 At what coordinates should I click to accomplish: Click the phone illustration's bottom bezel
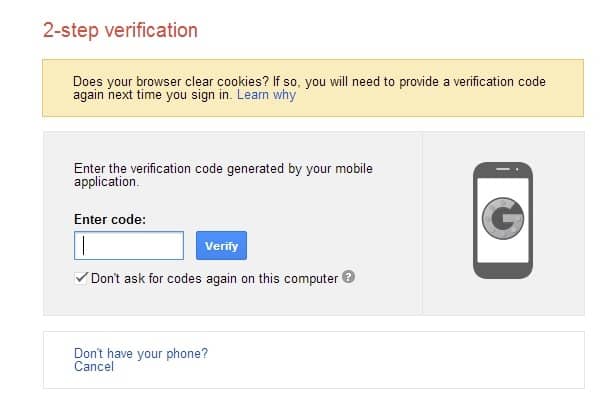[x=503, y=271]
